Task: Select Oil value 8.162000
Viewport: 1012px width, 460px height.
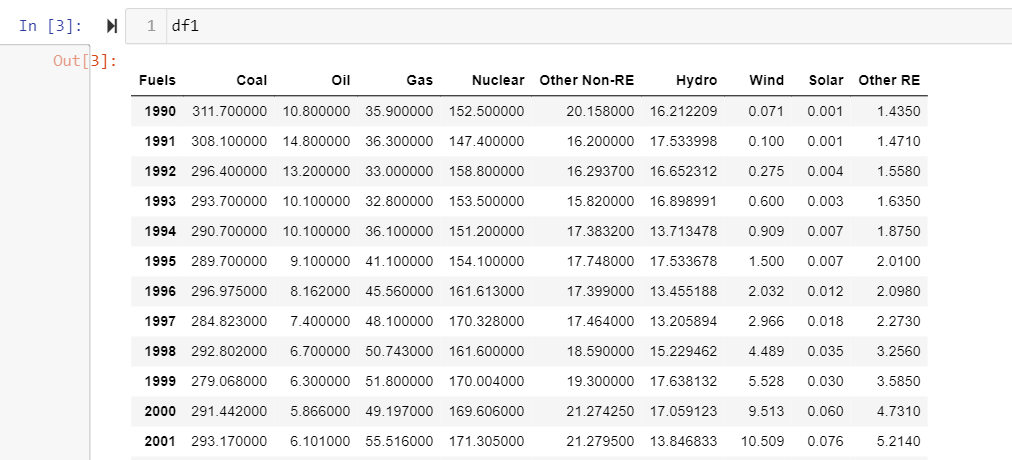Action: [x=320, y=291]
